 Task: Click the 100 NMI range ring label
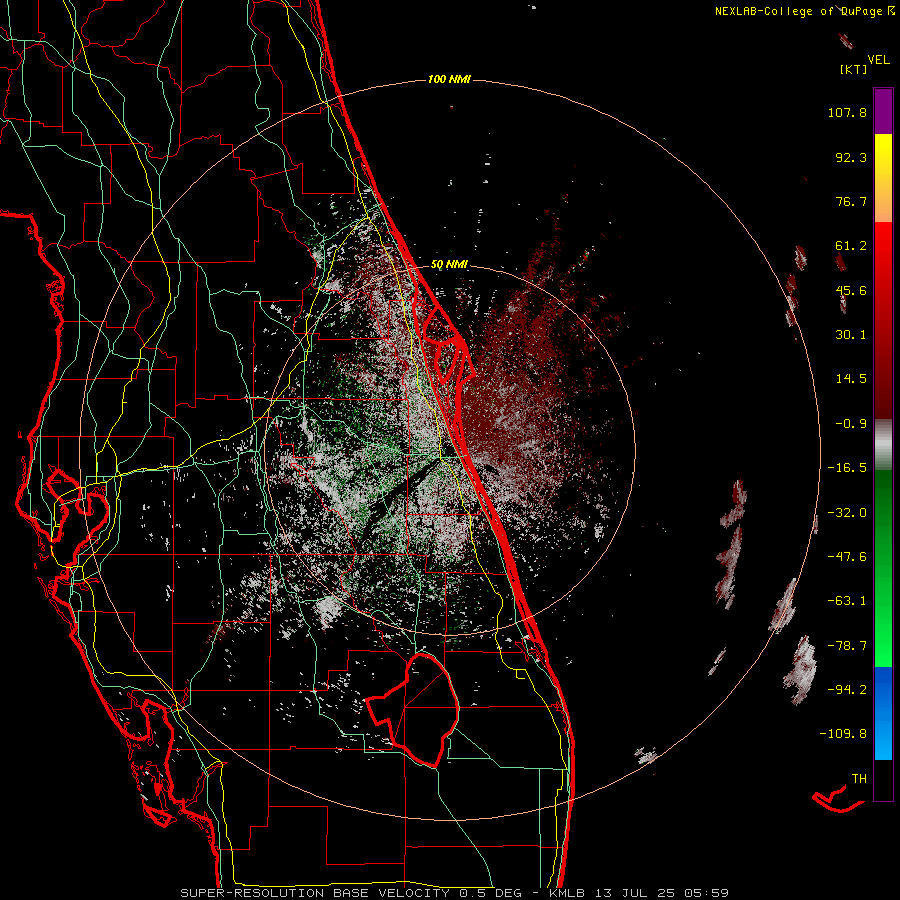449,79
